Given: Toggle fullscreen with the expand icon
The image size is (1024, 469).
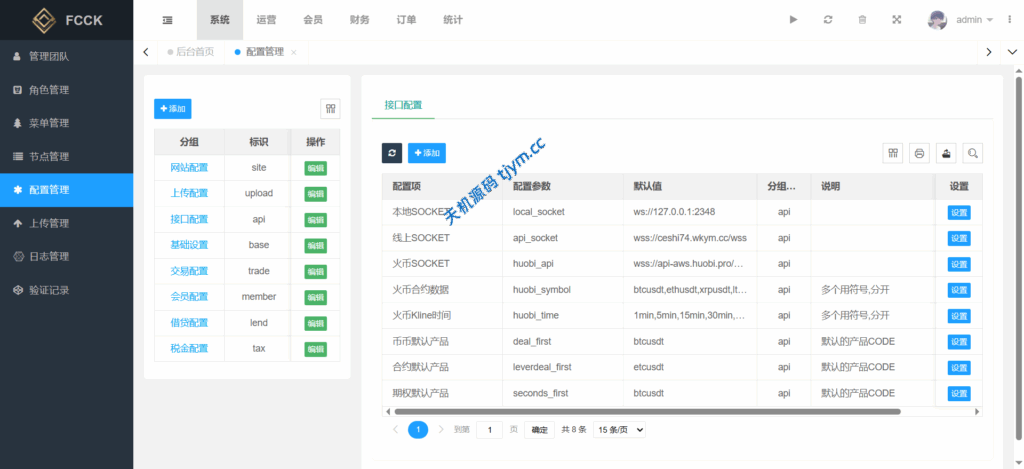Looking at the screenshot, I should (897, 20).
